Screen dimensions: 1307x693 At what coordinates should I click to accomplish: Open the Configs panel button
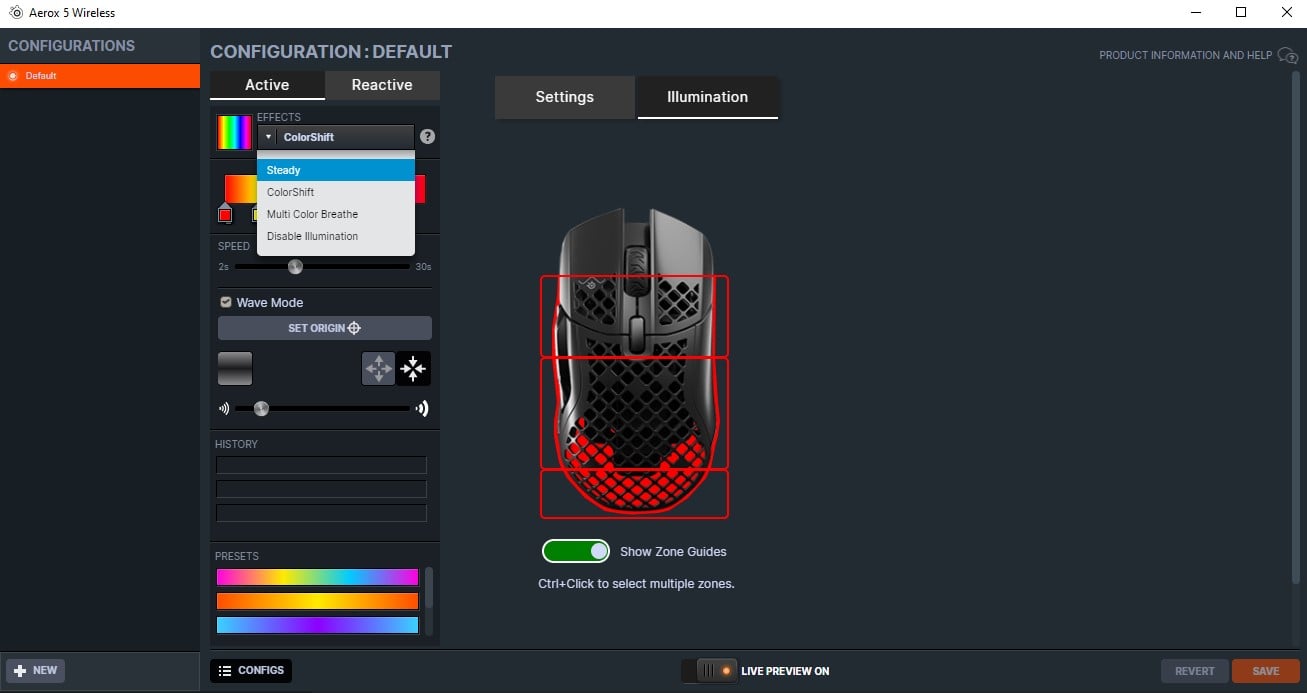(x=251, y=670)
